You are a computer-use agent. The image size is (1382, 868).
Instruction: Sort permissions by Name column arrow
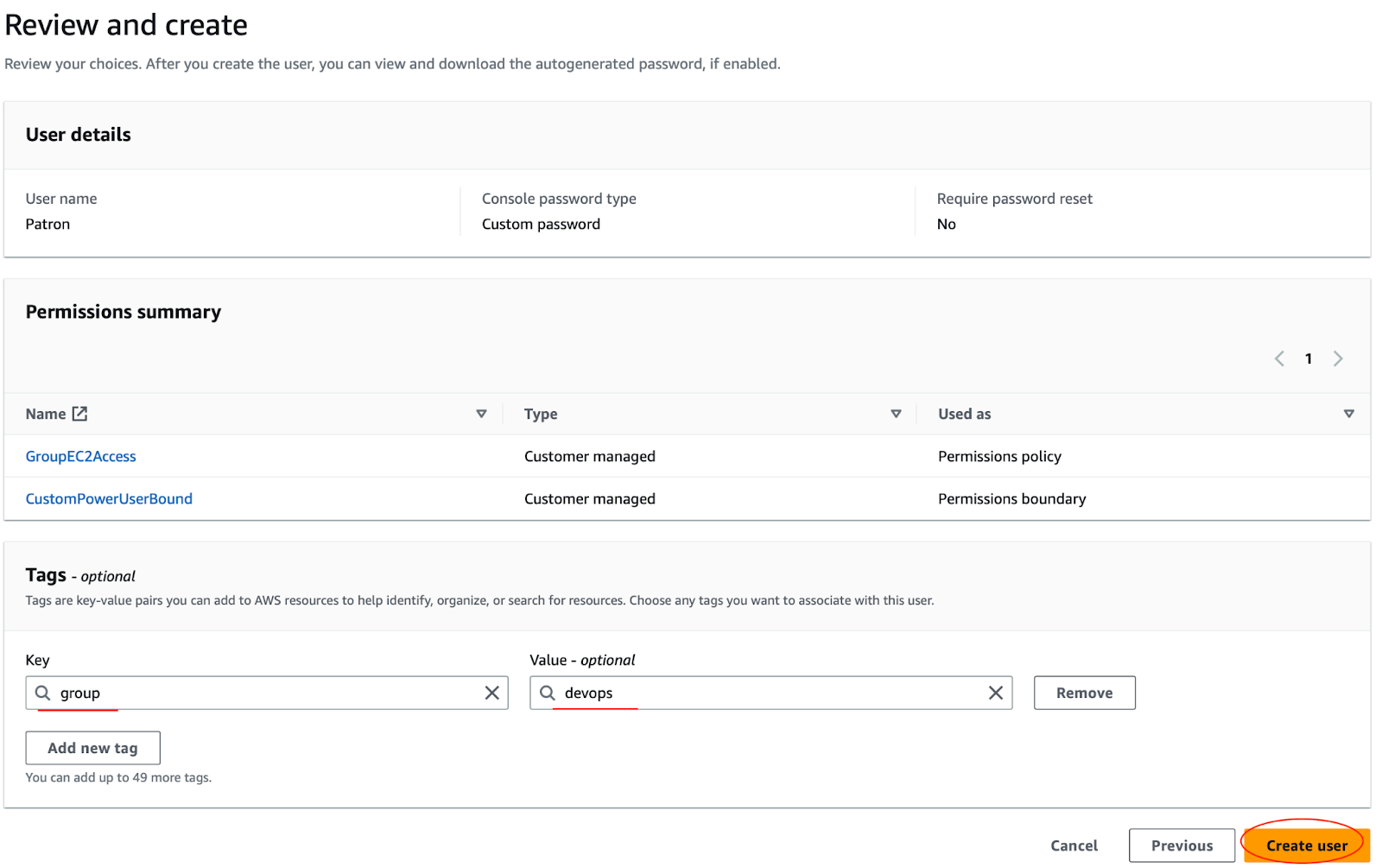click(x=481, y=414)
